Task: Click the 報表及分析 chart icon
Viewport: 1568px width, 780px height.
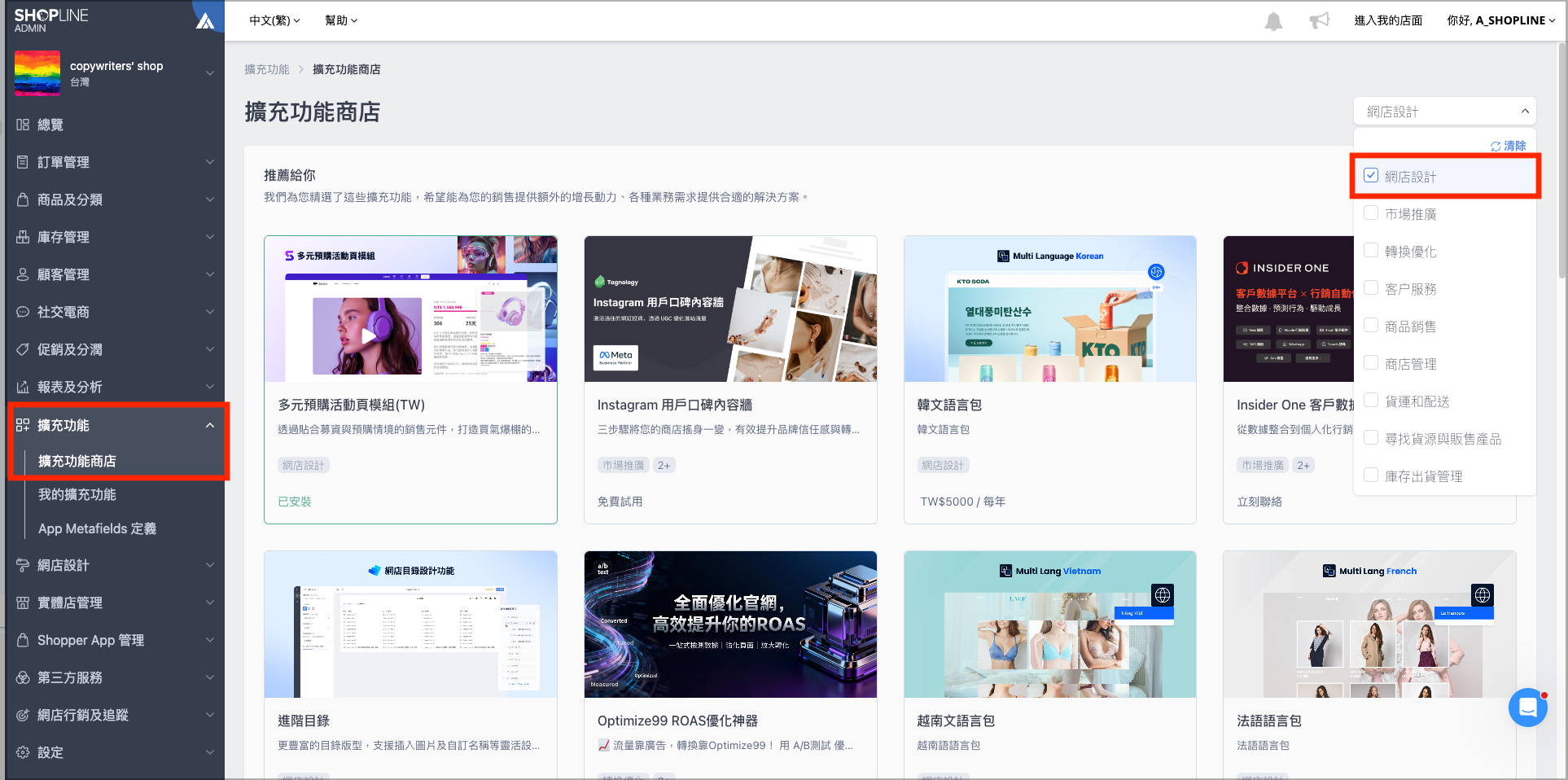Action: tap(23, 387)
